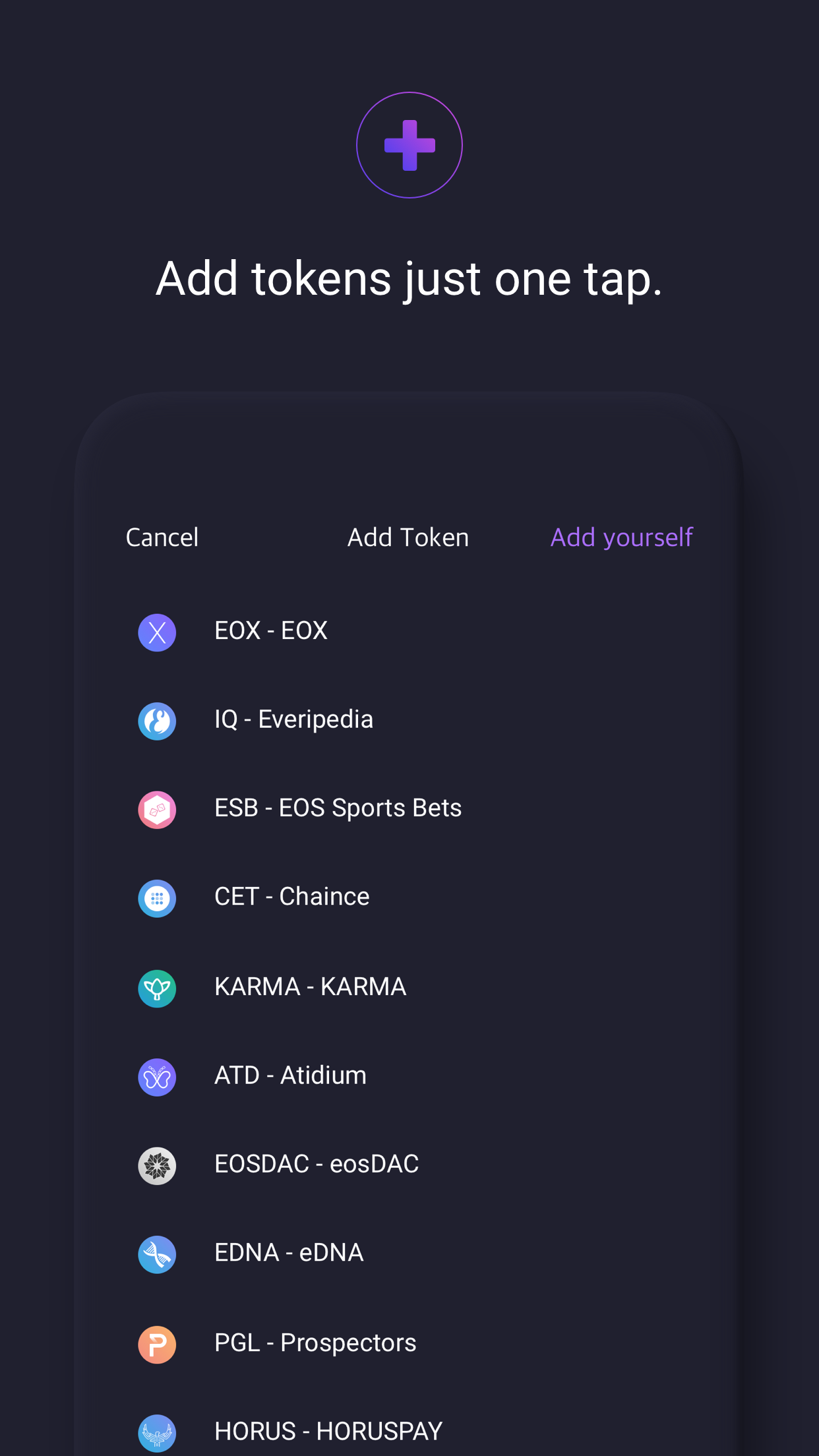Open the Add yourself option

pos(621,537)
